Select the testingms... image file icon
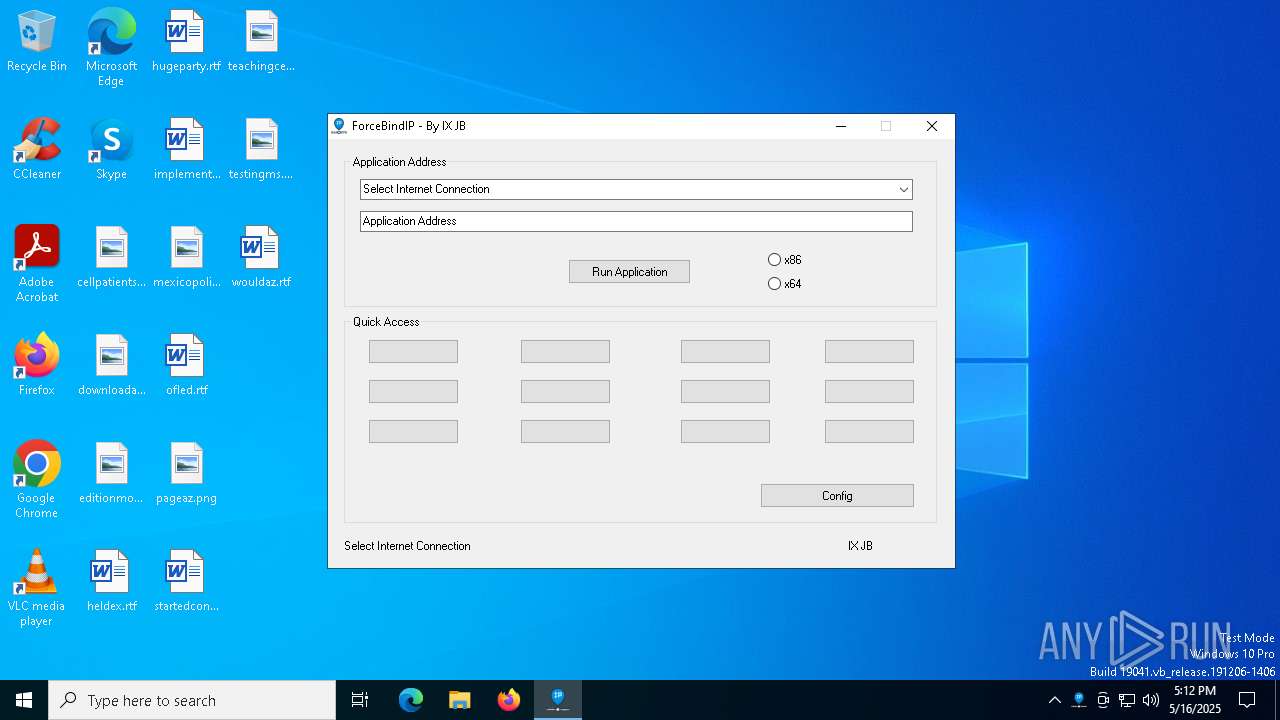Image resolution: width=1280 pixels, height=720 pixels. 261,150
